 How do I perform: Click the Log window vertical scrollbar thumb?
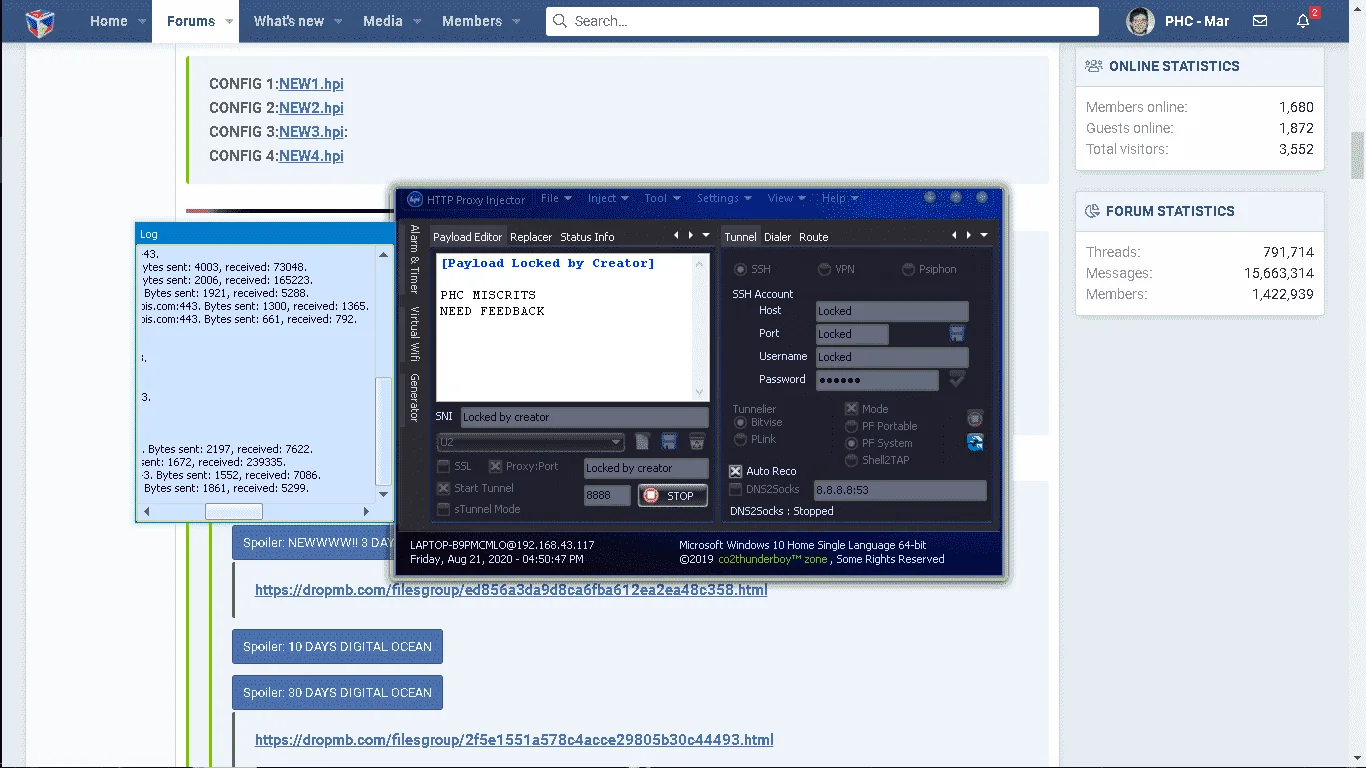pos(384,431)
